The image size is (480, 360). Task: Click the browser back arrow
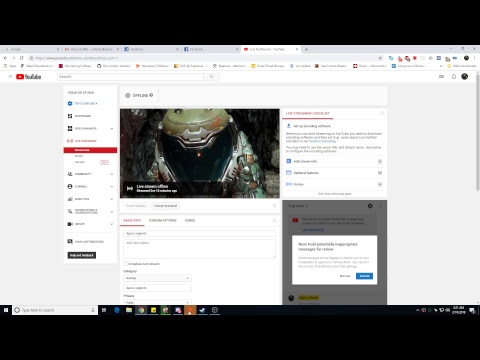[x=5, y=58]
